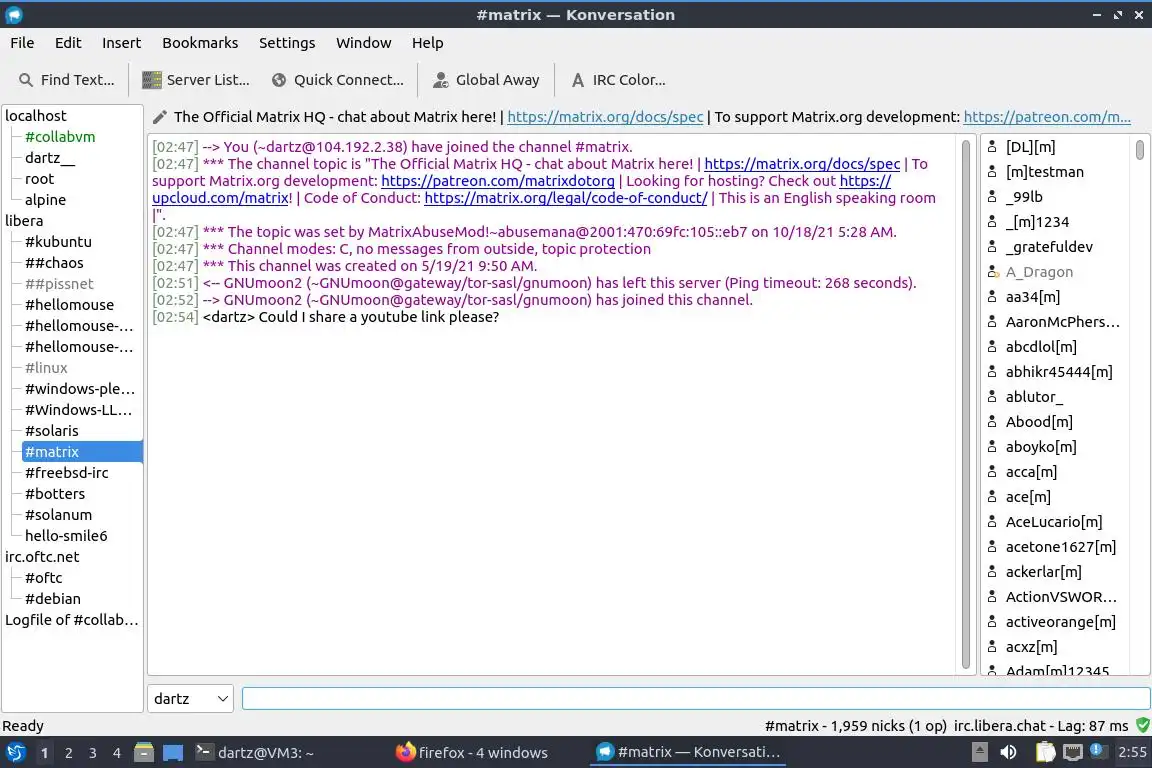The image size is (1152, 768).
Task: Switch to #linux channel
Action: pyautogui.click(x=46, y=367)
